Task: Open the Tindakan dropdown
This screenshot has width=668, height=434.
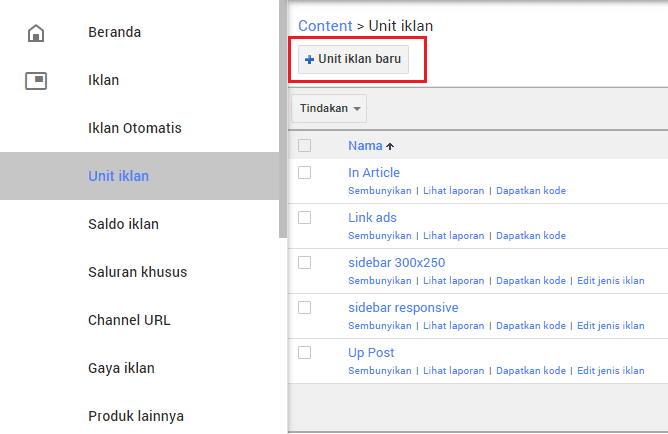Action: coord(329,108)
